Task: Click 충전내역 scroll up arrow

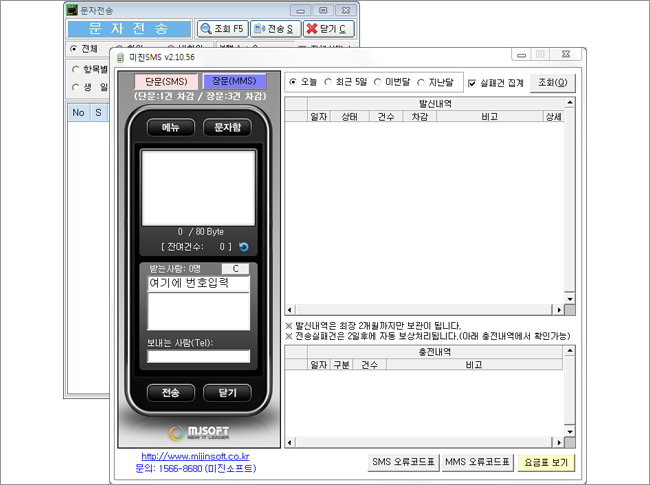Action: (x=570, y=351)
